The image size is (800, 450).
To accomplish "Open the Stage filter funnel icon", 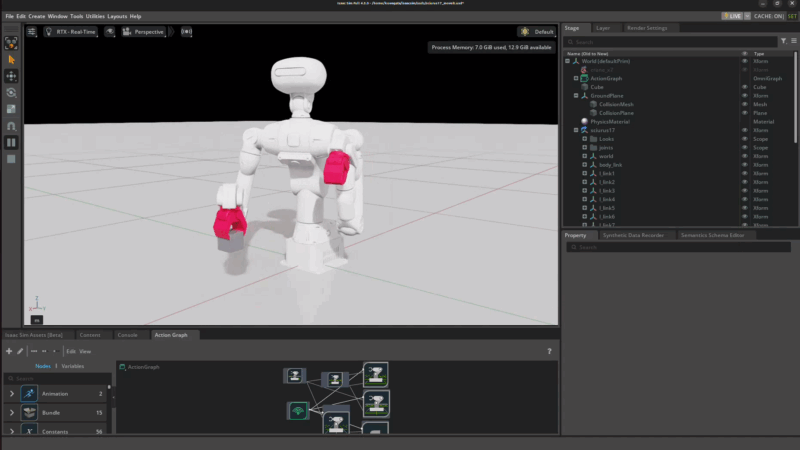I will click(782, 42).
